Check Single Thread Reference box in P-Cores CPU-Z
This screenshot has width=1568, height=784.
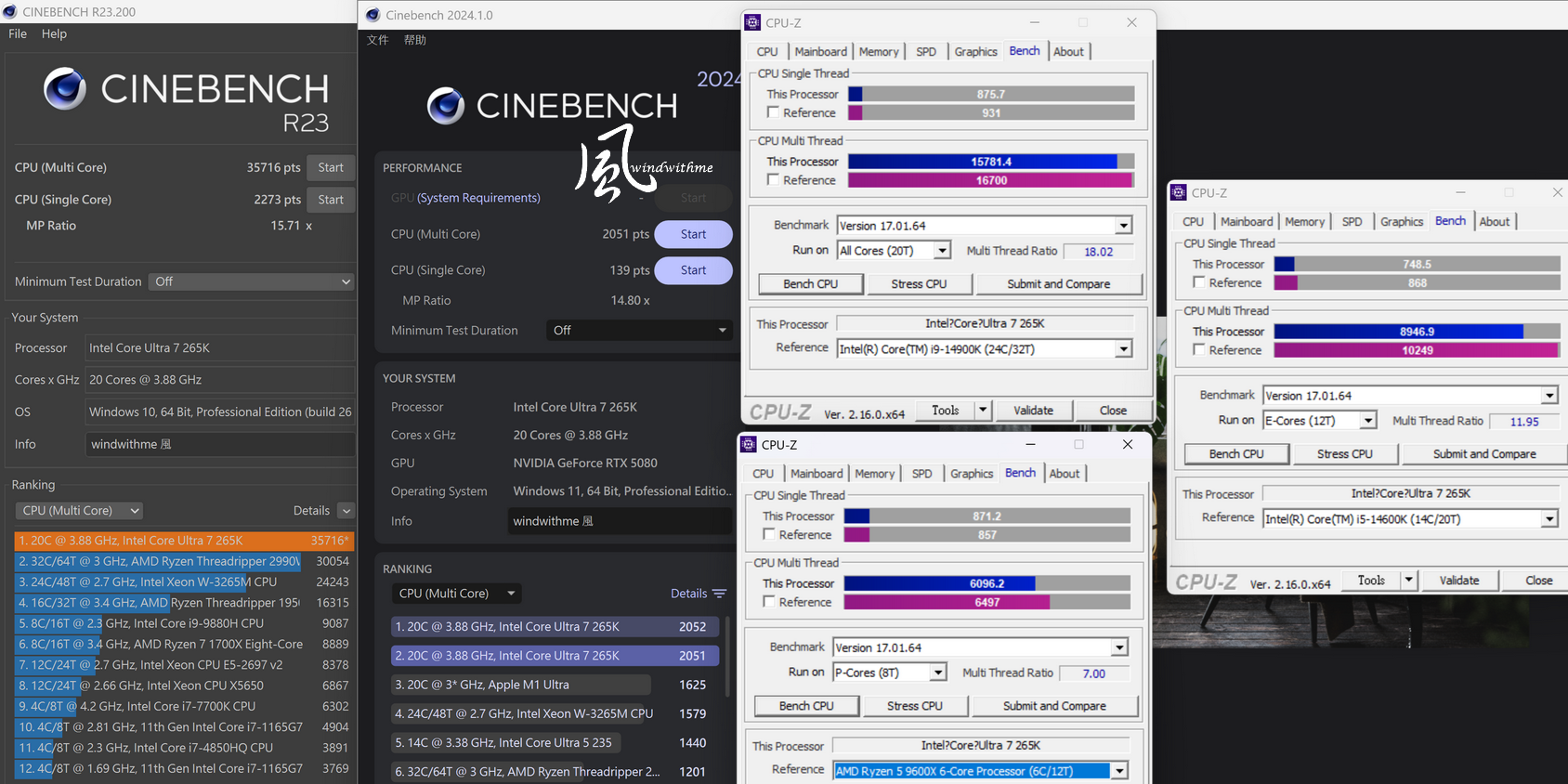click(x=769, y=534)
